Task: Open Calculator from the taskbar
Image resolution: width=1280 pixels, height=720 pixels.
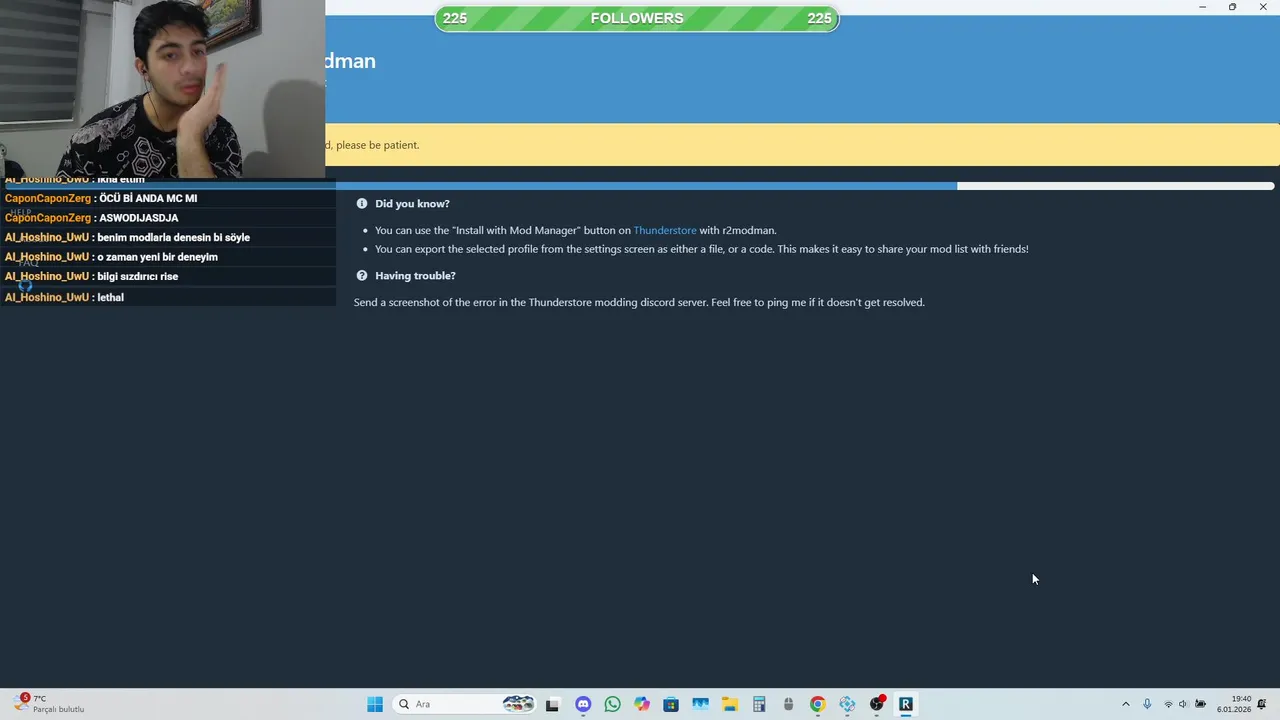Action: pos(759,704)
